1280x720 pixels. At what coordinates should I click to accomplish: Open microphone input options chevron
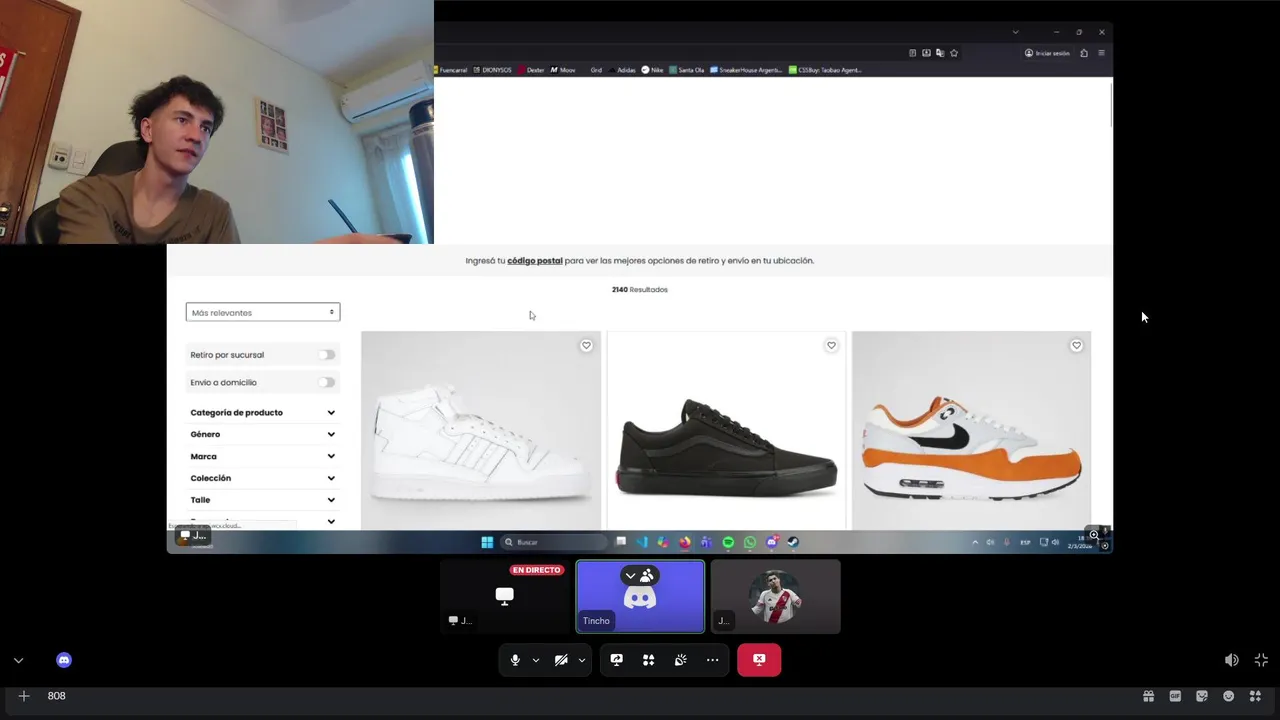536,660
